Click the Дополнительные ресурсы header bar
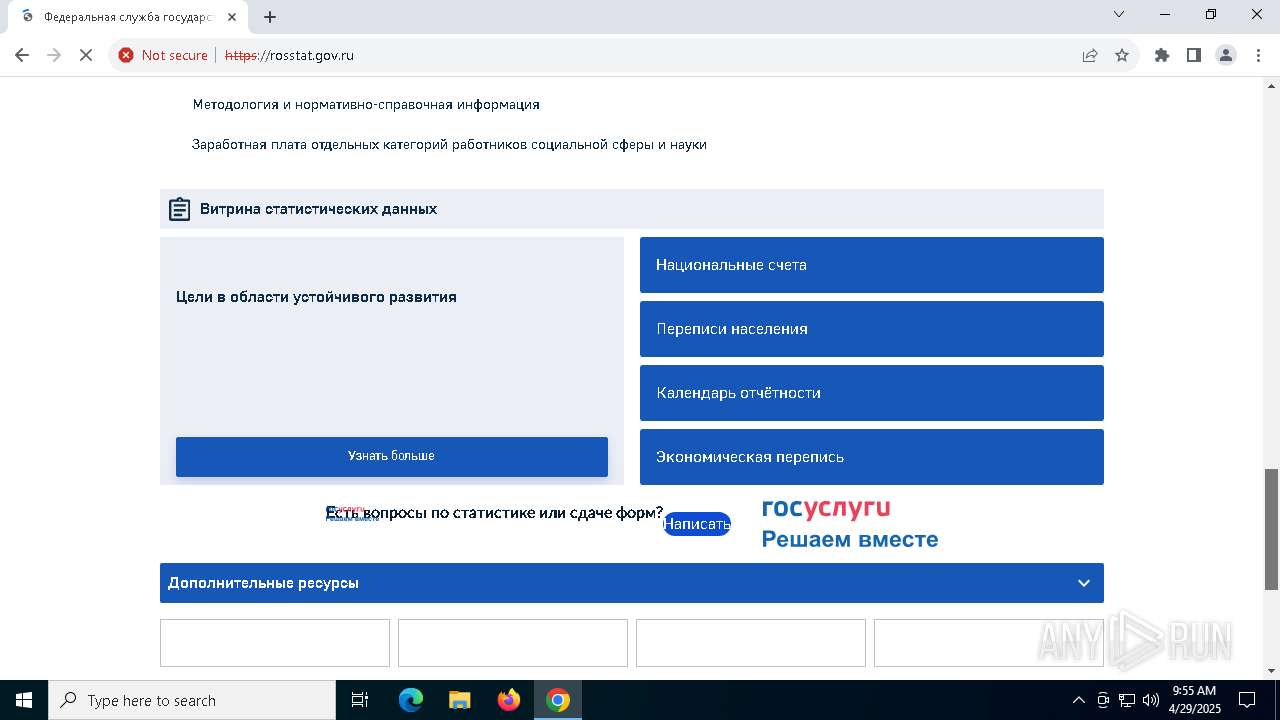 pyautogui.click(x=631, y=583)
